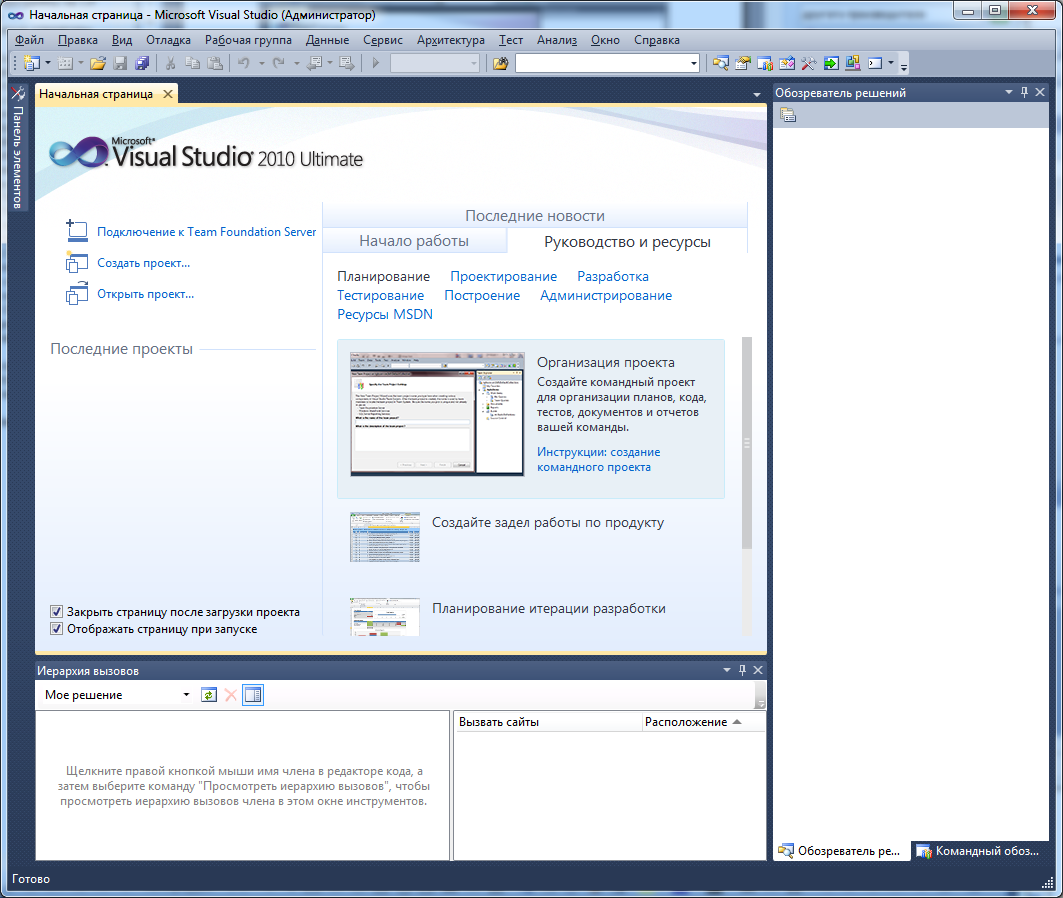1063x898 pixels.
Task: Refresh the Call Hierarchy with green icon
Action: (209, 695)
